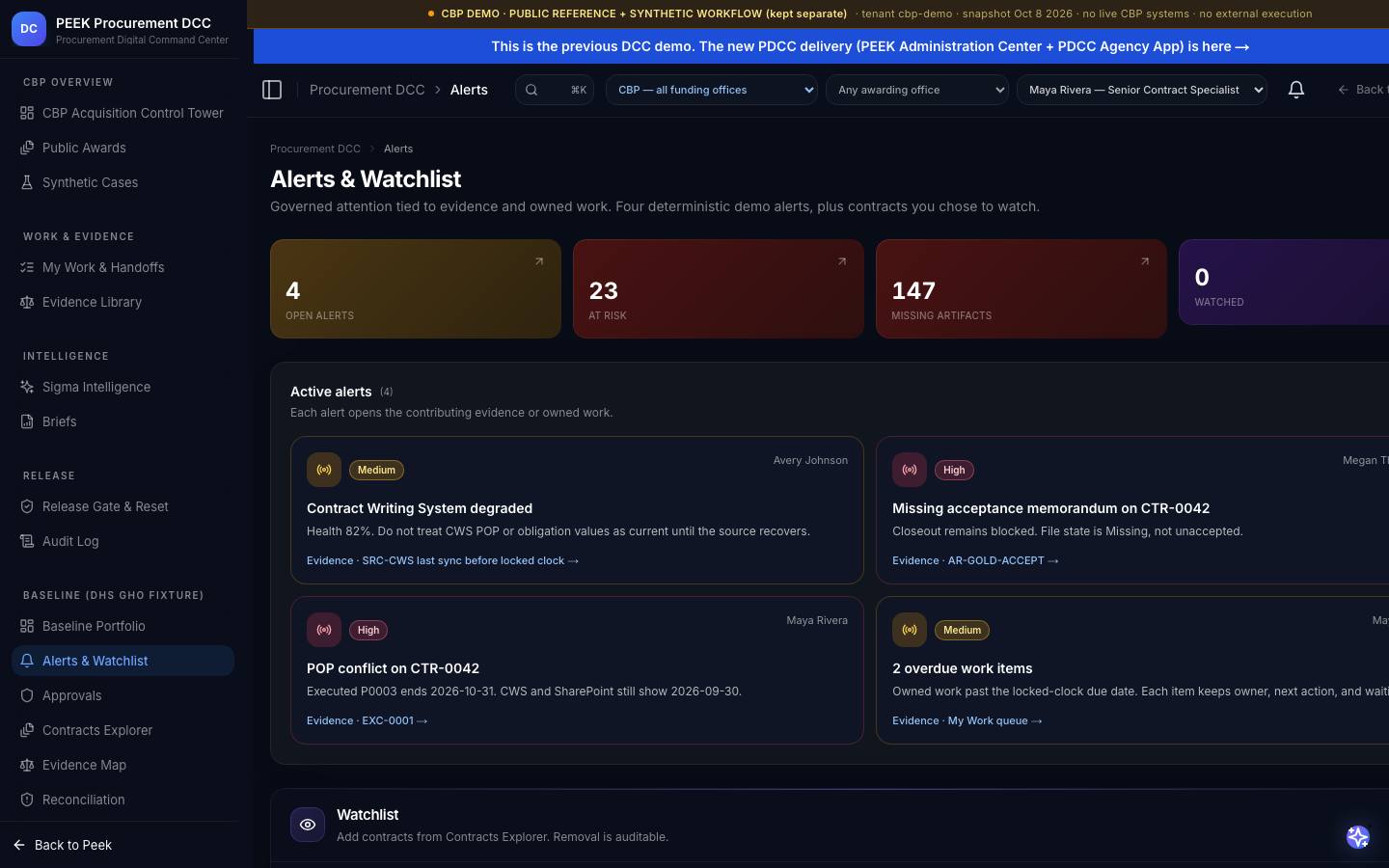Open the 23 At Risk card

pos(719,288)
